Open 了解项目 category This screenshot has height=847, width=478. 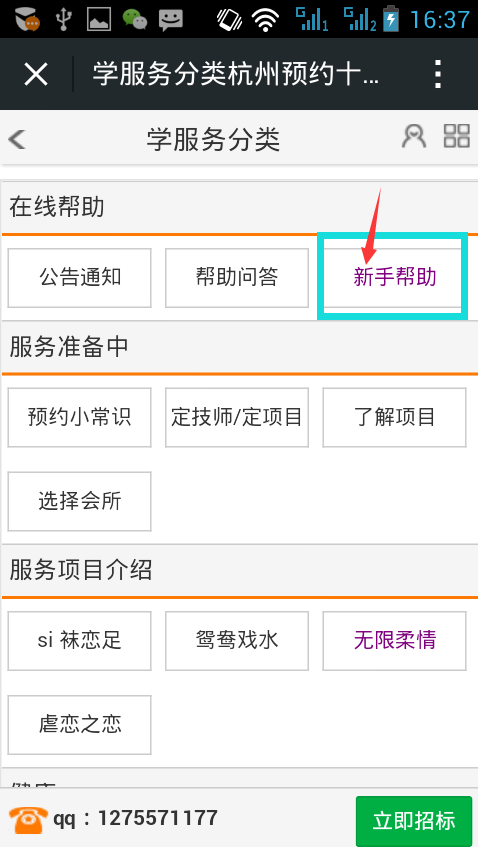394,418
